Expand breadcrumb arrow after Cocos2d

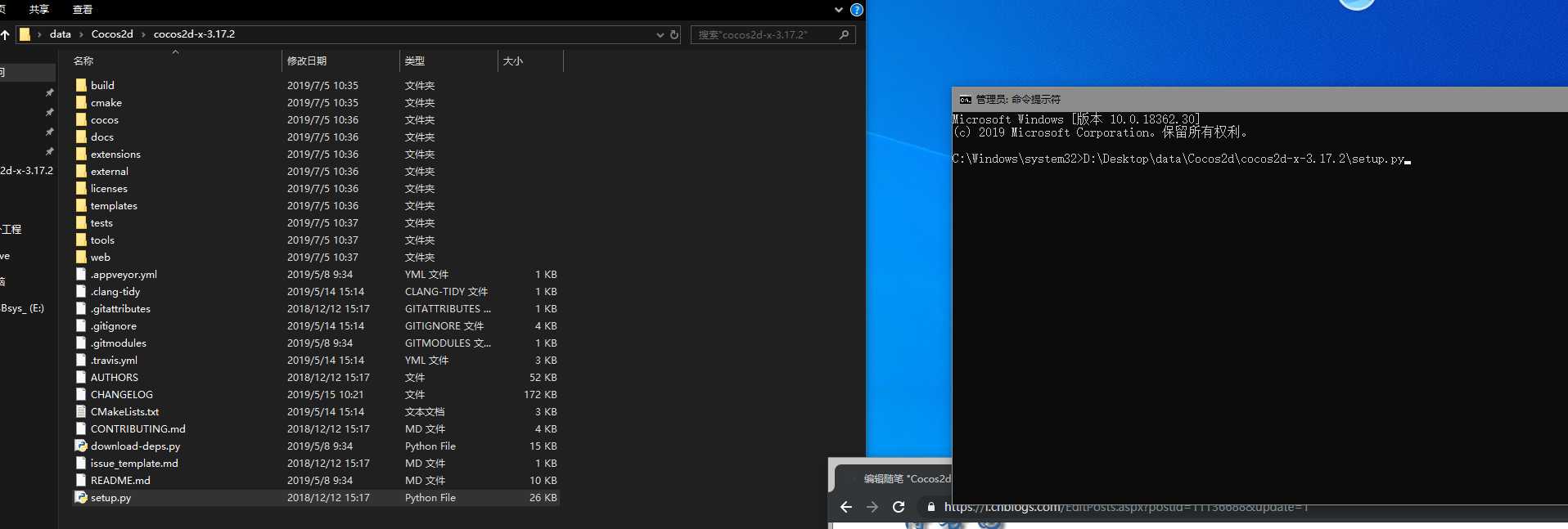click(143, 34)
